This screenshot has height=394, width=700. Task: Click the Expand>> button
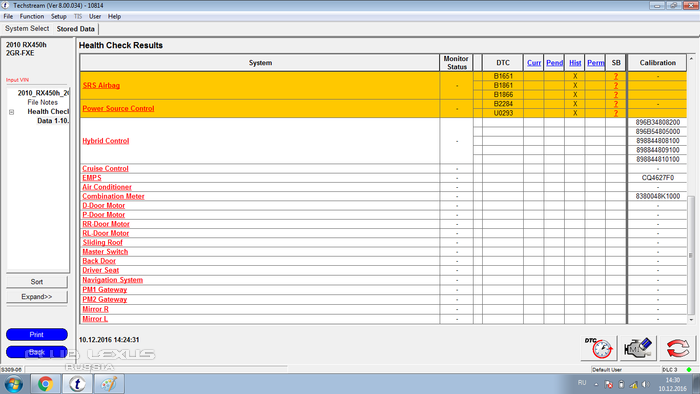pyautogui.click(x=37, y=297)
